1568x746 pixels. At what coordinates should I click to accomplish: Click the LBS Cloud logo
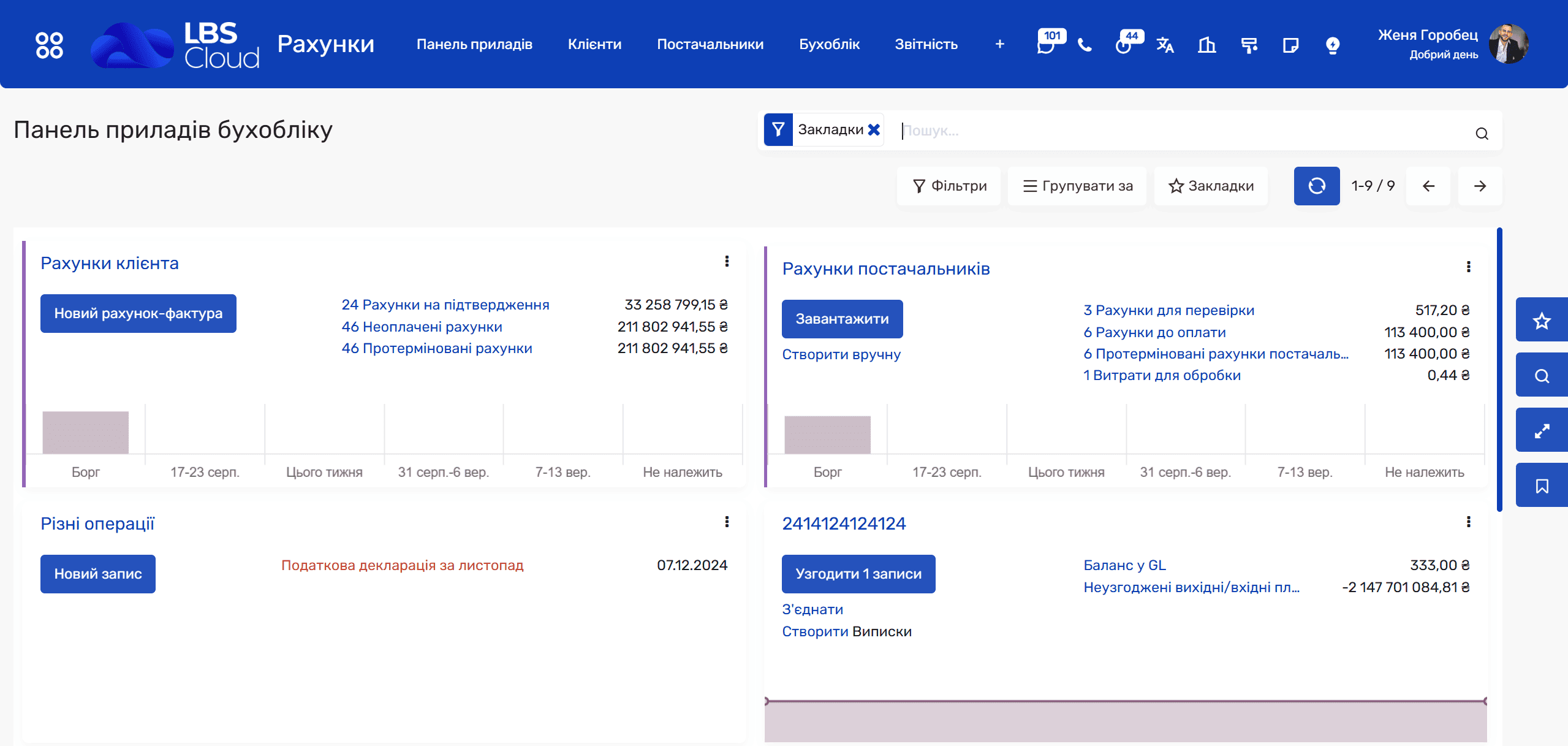[x=175, y=45]
